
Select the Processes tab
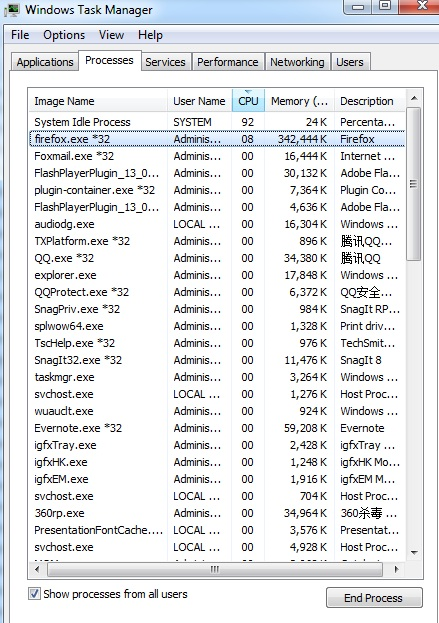(x=110, y=60)
